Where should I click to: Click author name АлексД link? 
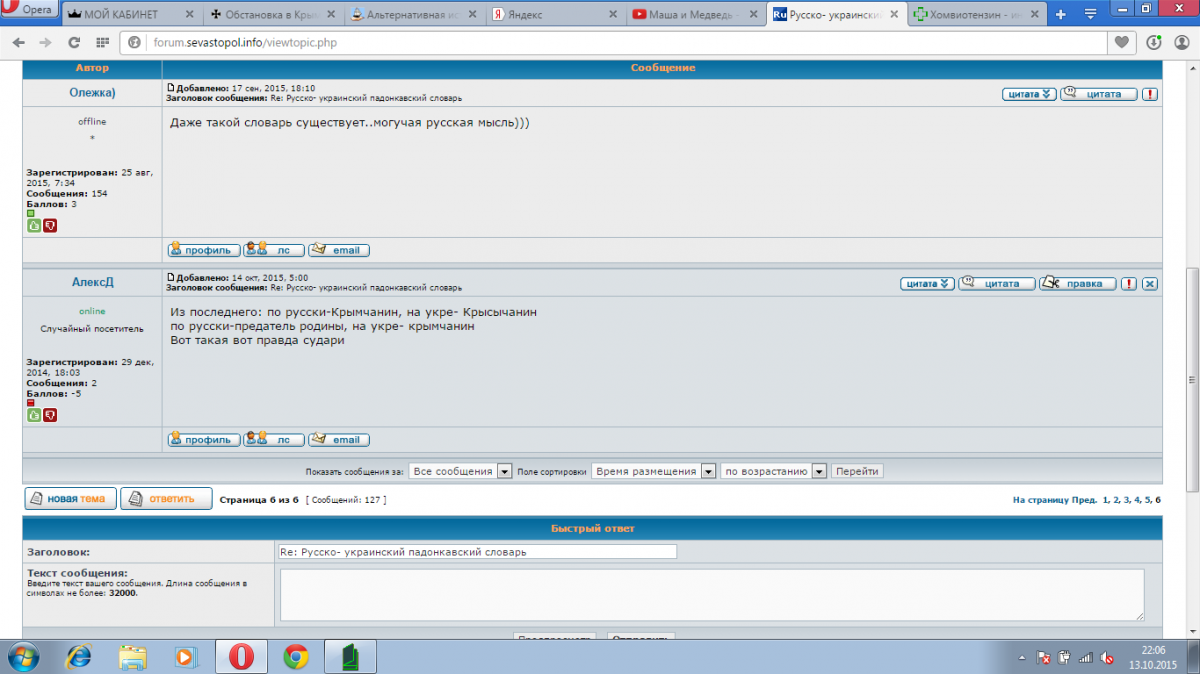click(92, 283)
